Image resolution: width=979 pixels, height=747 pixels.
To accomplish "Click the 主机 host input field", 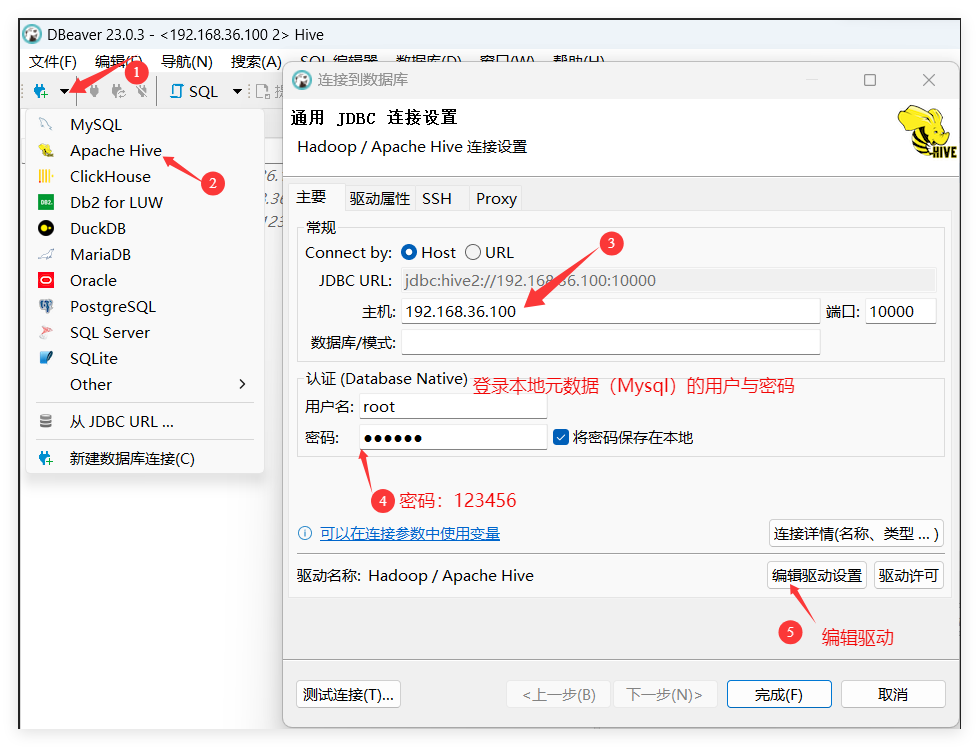I will point(611,311).
